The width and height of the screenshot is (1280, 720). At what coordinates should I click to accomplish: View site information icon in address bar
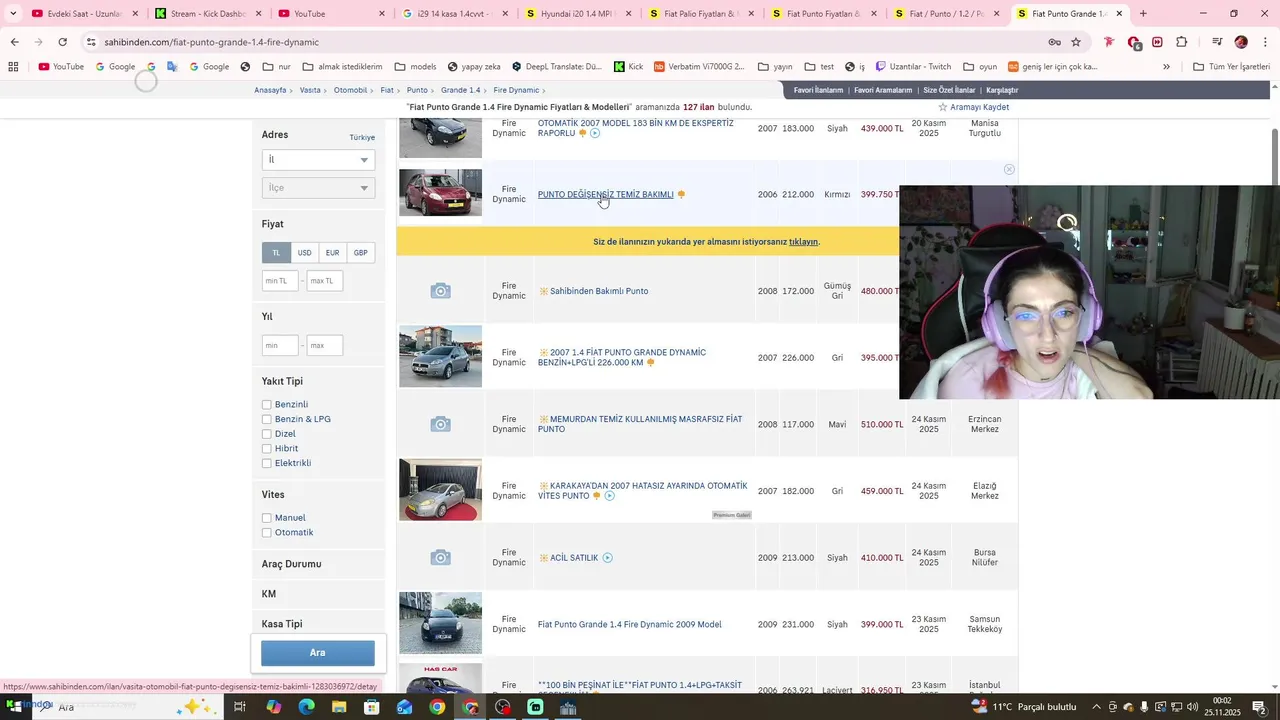point(91,42)
